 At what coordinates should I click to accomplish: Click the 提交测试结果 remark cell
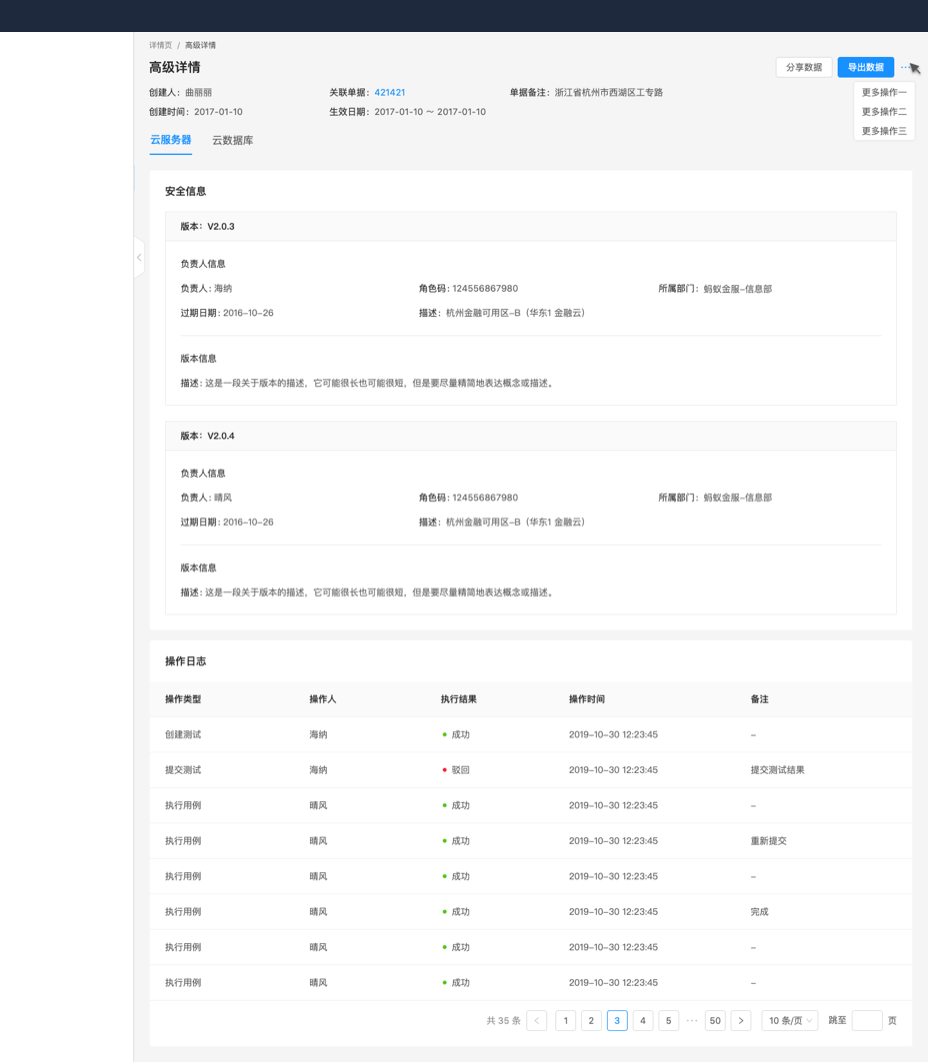[x=777, y=770]
